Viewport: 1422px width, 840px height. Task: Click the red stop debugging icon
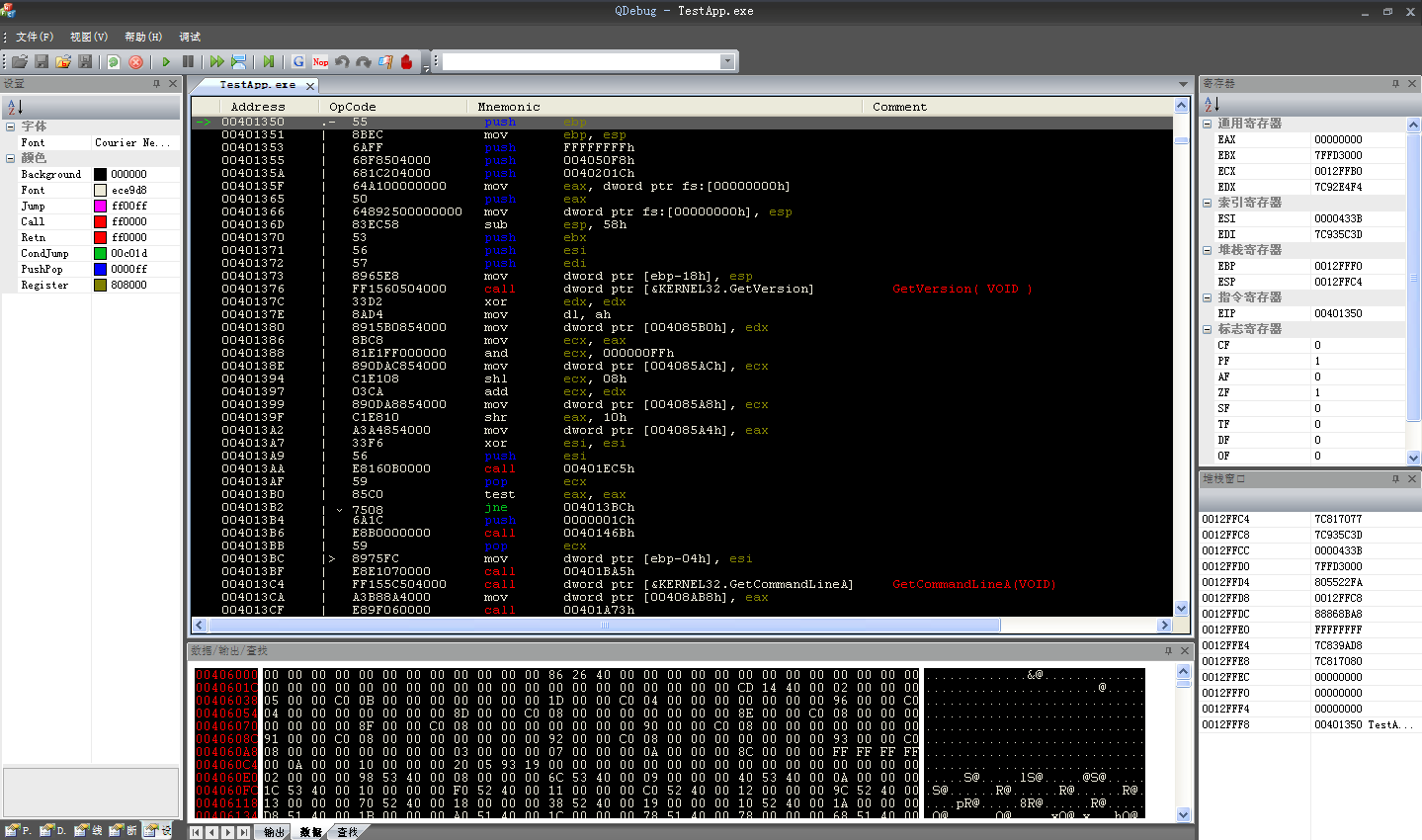pyautogui.click(x=136, y=61)
